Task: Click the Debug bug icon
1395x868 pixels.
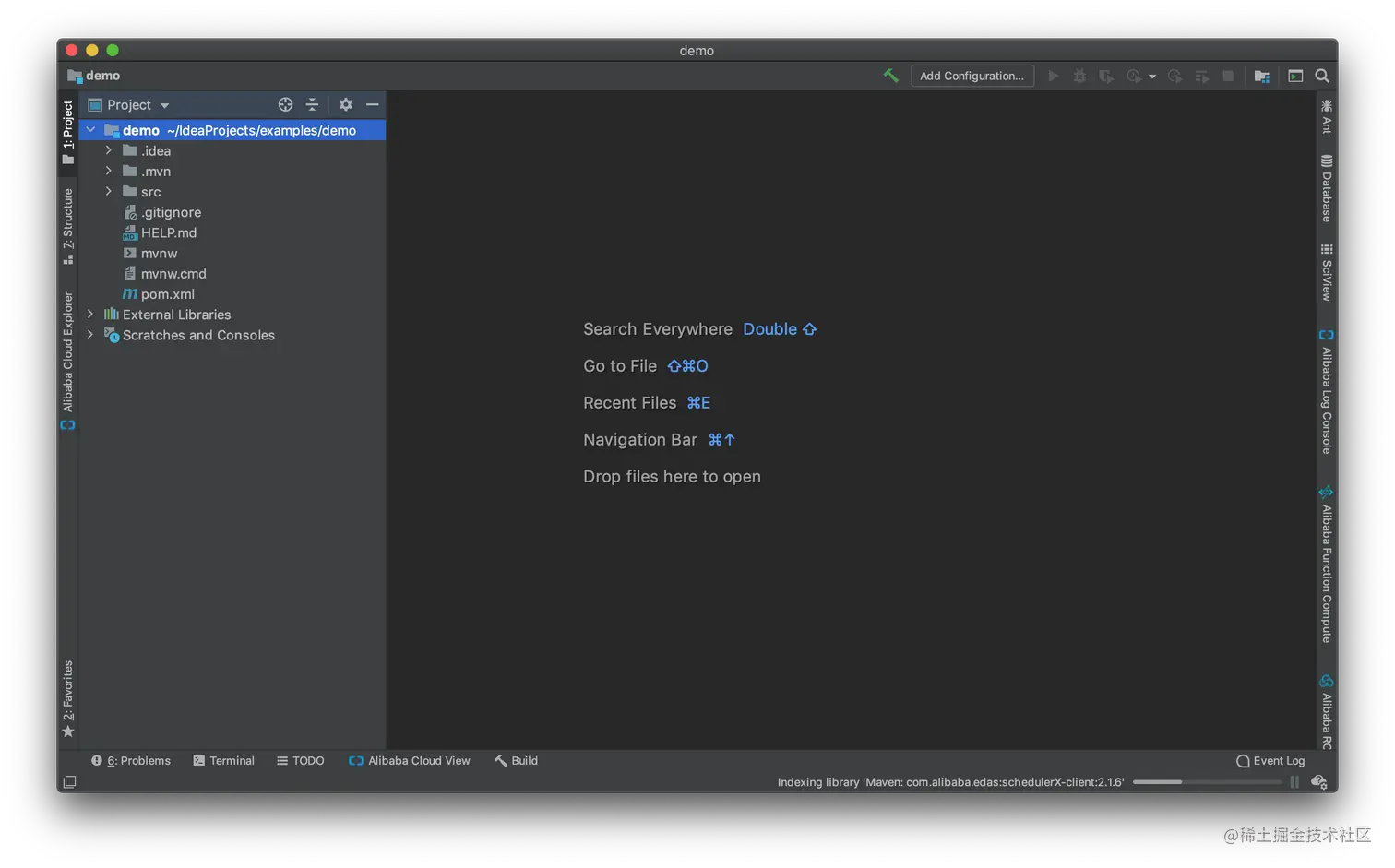Action: 1079,76
